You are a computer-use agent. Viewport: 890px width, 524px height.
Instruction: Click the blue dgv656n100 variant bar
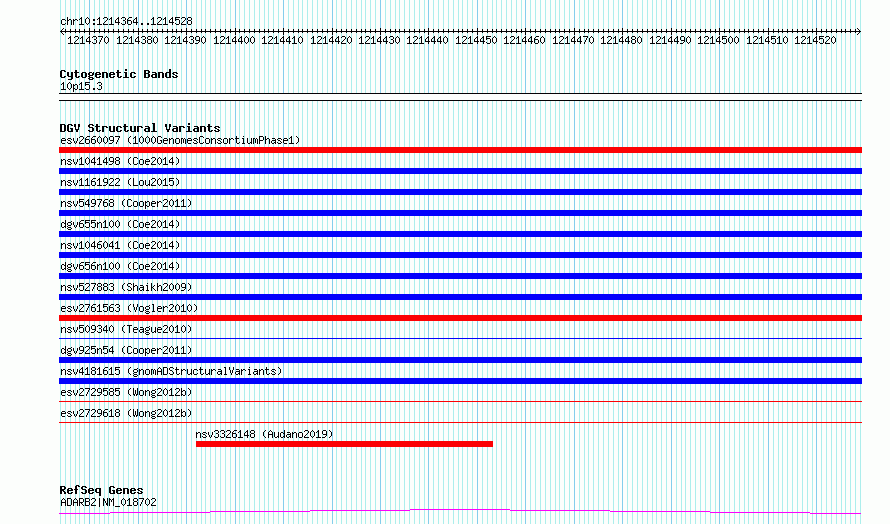(460, 276)
